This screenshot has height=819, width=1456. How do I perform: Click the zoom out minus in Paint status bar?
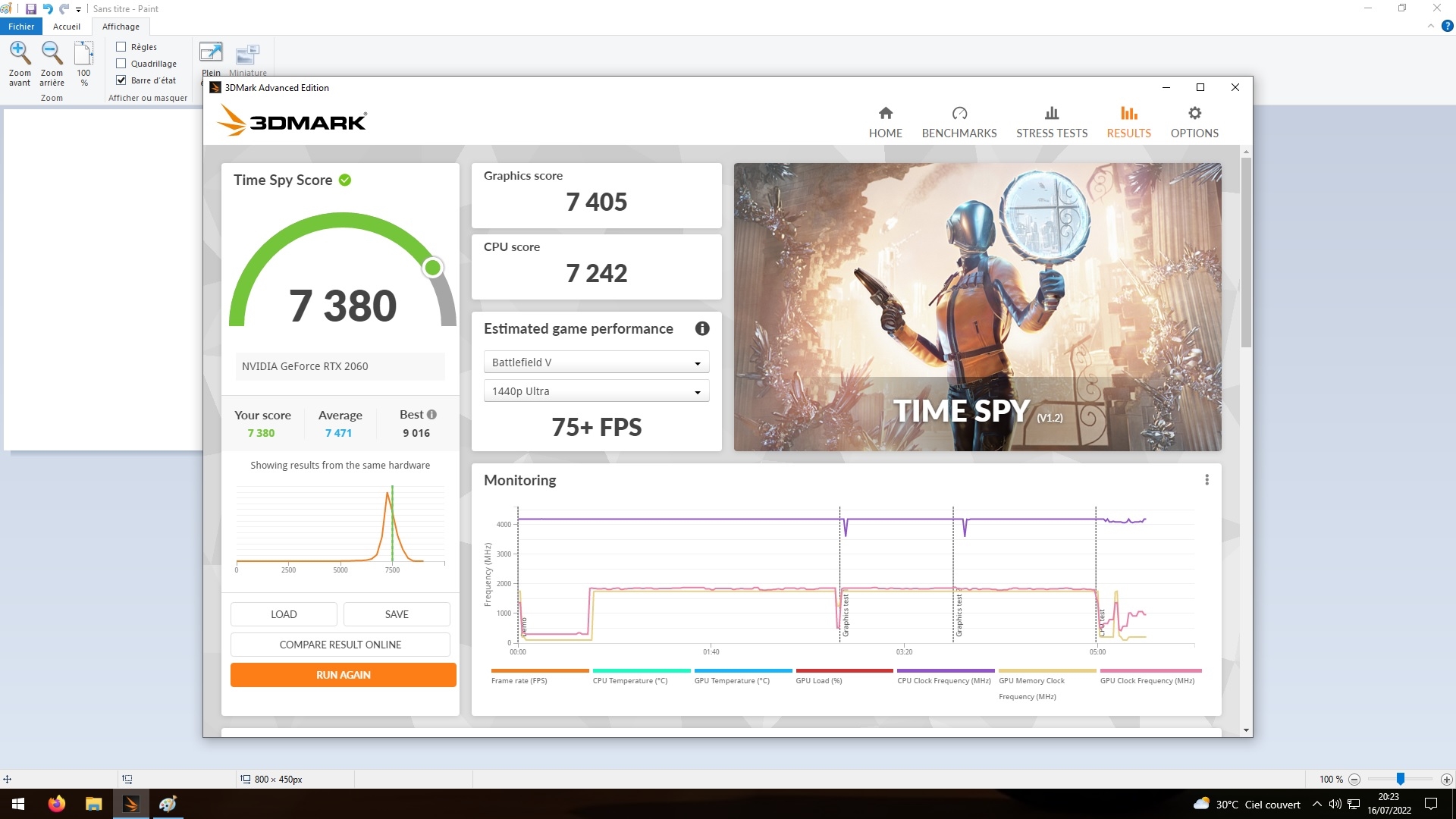[x=1354, y=780]
